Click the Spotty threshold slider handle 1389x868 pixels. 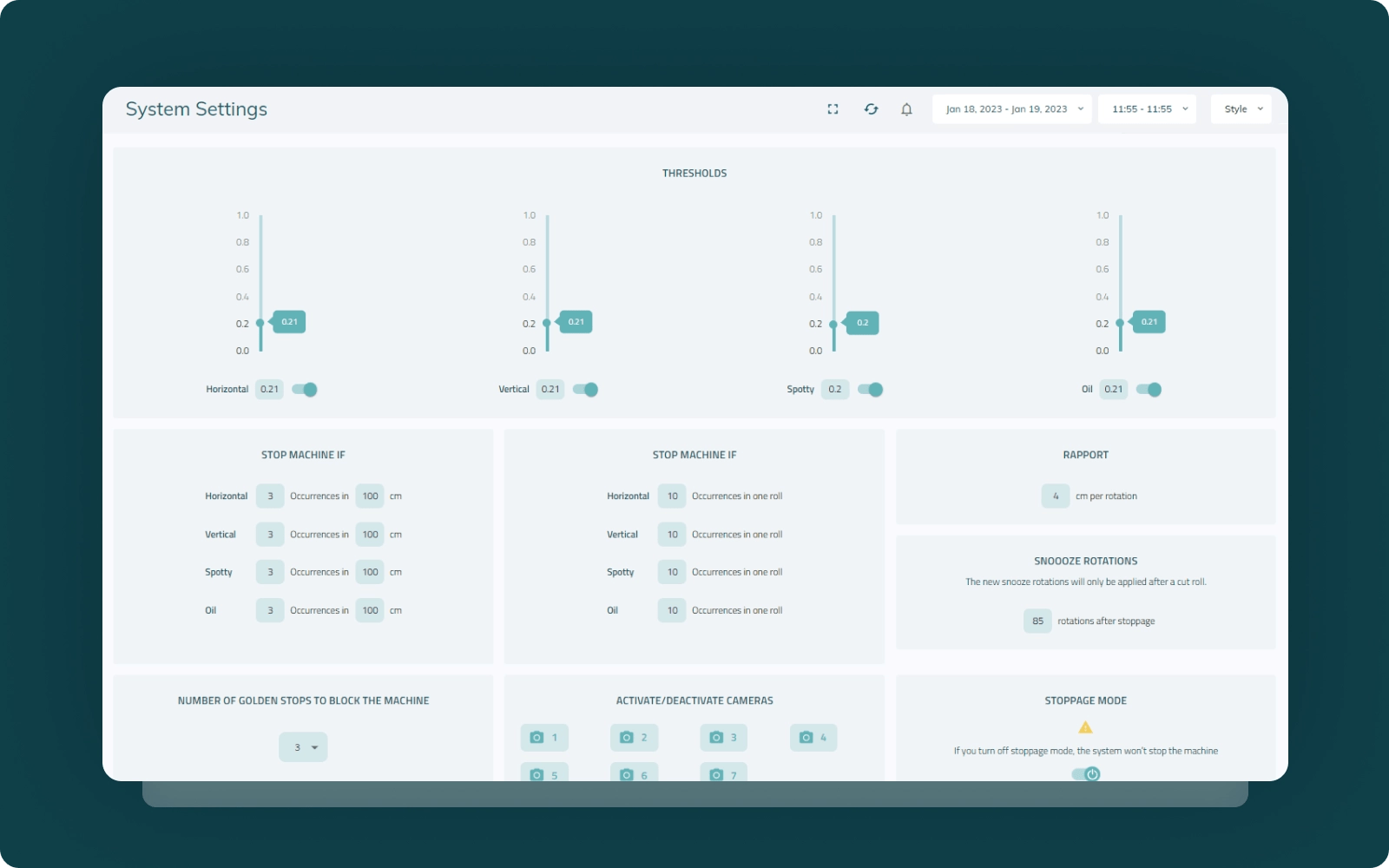pos(833,324)
